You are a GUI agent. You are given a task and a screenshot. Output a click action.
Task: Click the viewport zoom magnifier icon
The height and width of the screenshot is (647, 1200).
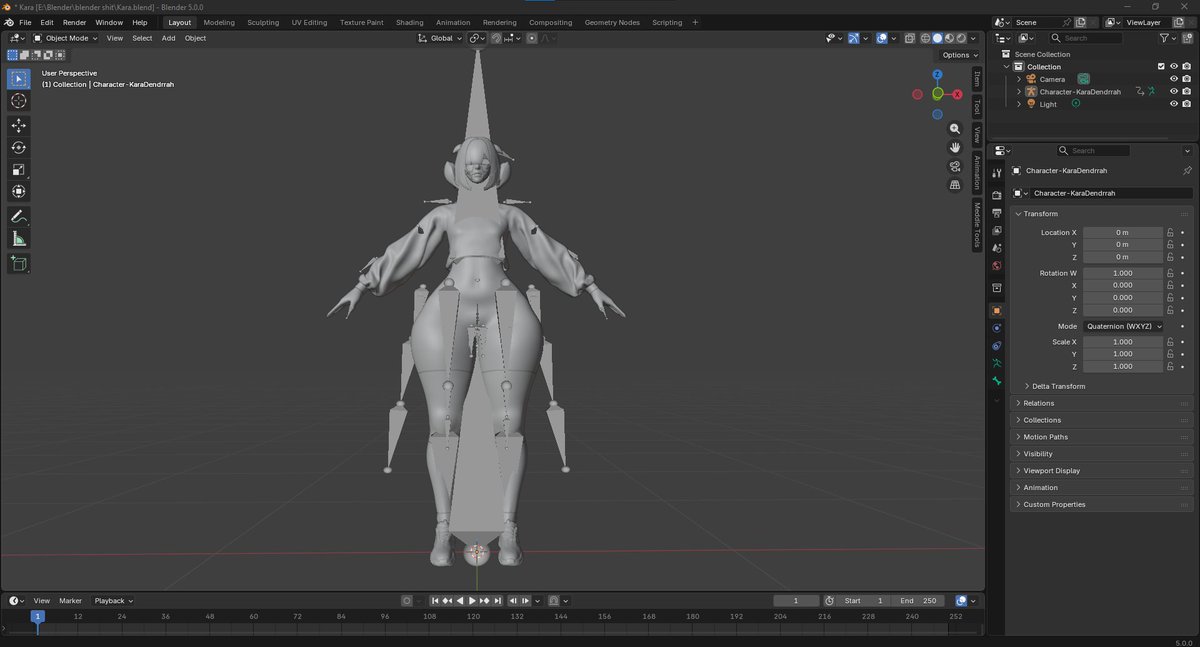coord(955,129)
